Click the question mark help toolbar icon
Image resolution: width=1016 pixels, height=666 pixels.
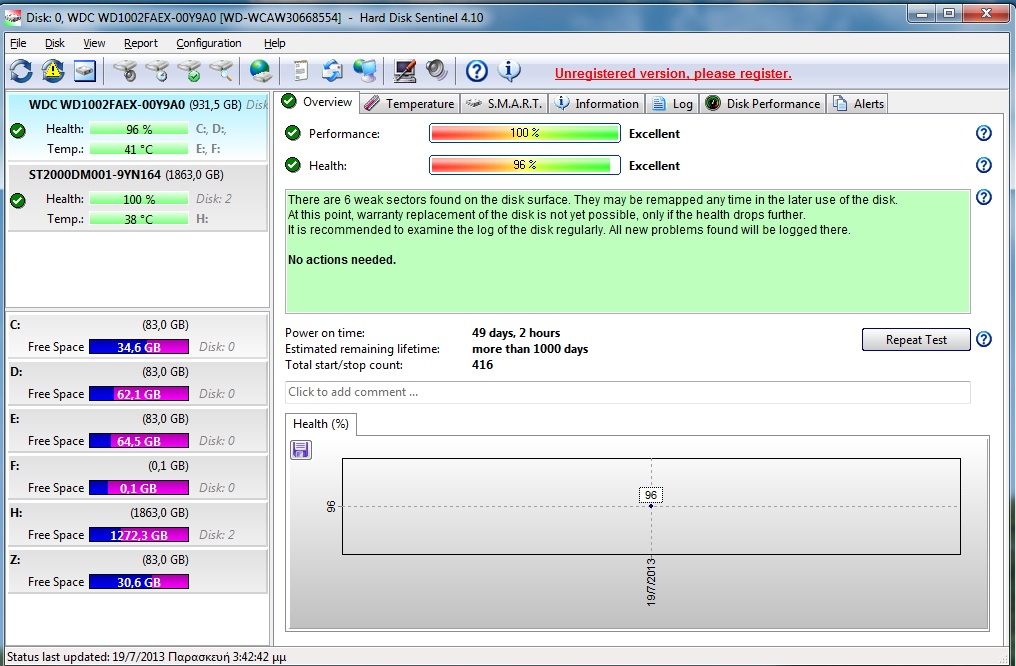[x=476, y=71]
